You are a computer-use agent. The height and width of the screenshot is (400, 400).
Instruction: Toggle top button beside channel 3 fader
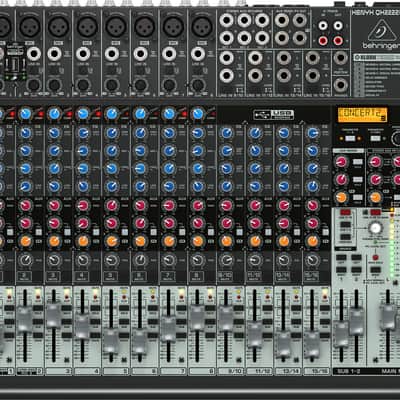pos(66,308)
